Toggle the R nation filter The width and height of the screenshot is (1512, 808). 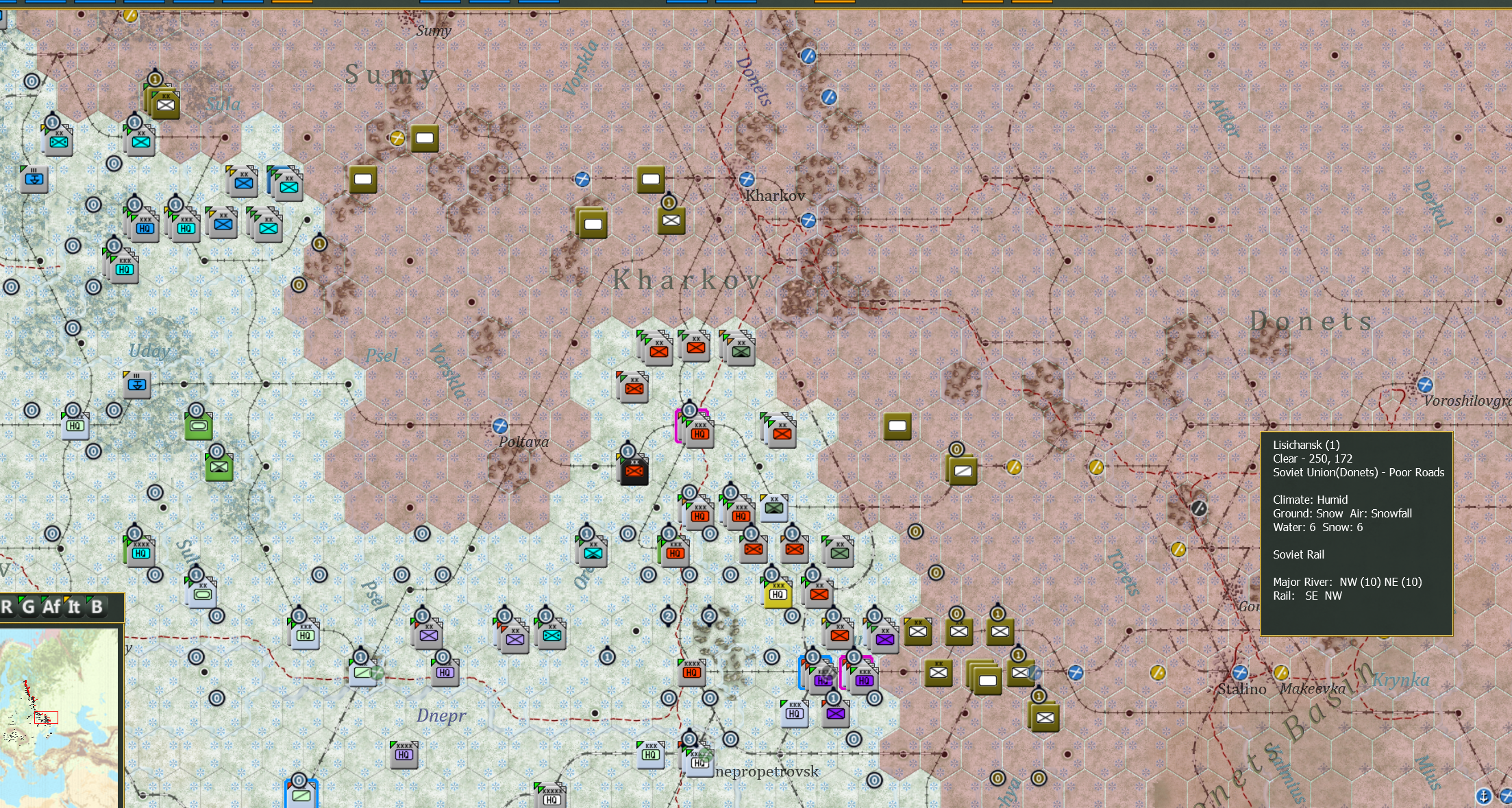[x=7, y=607]
